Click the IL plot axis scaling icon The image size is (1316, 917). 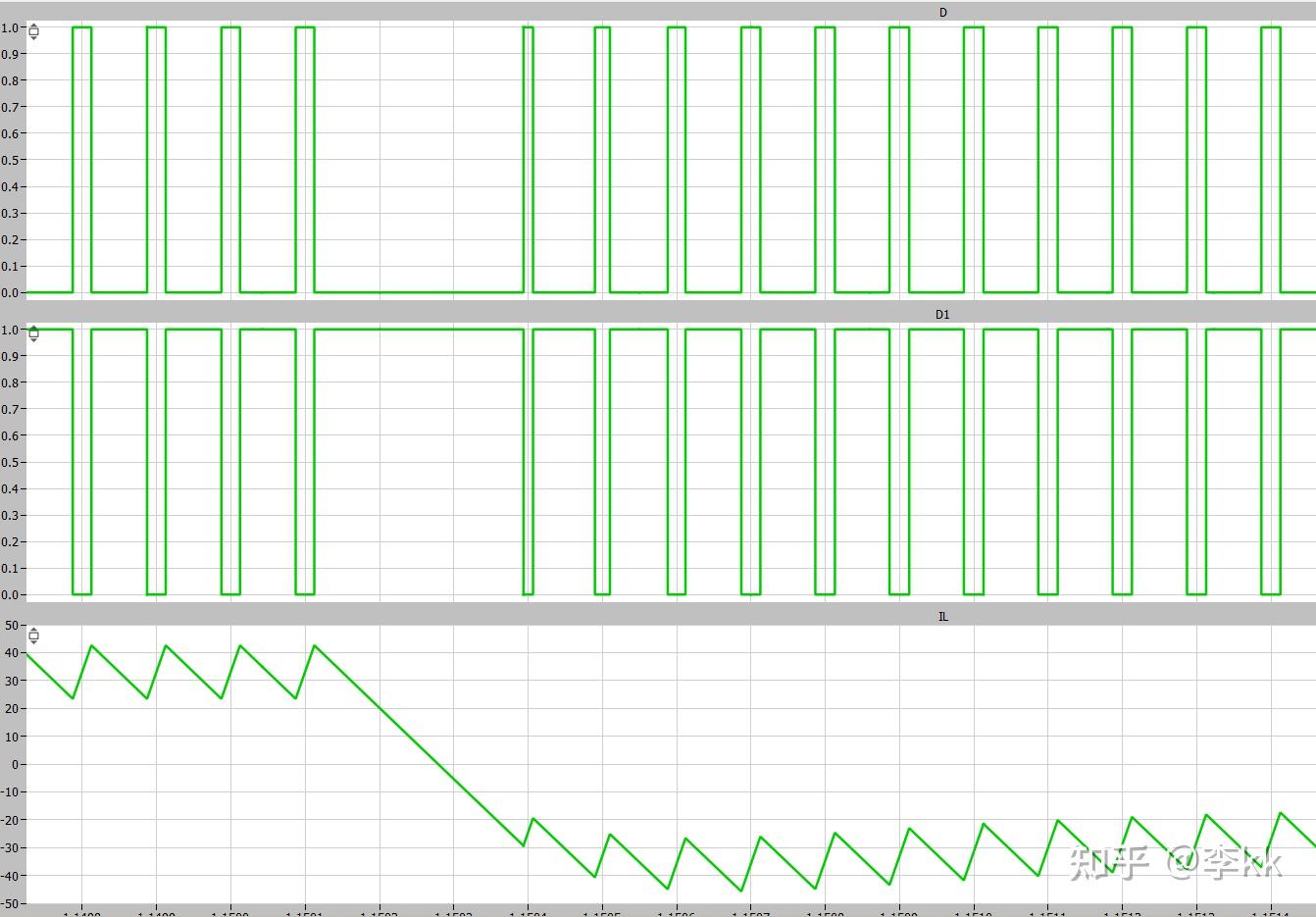tap(33, 636)
